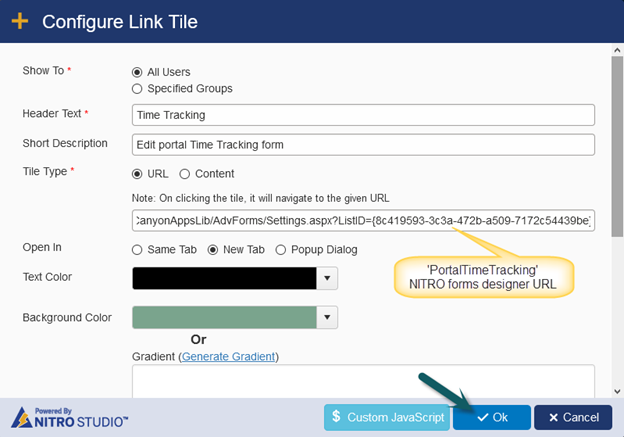Click the NITRO Studio logo
Viewport: 624px width, 437px height.
coord(69,417)
